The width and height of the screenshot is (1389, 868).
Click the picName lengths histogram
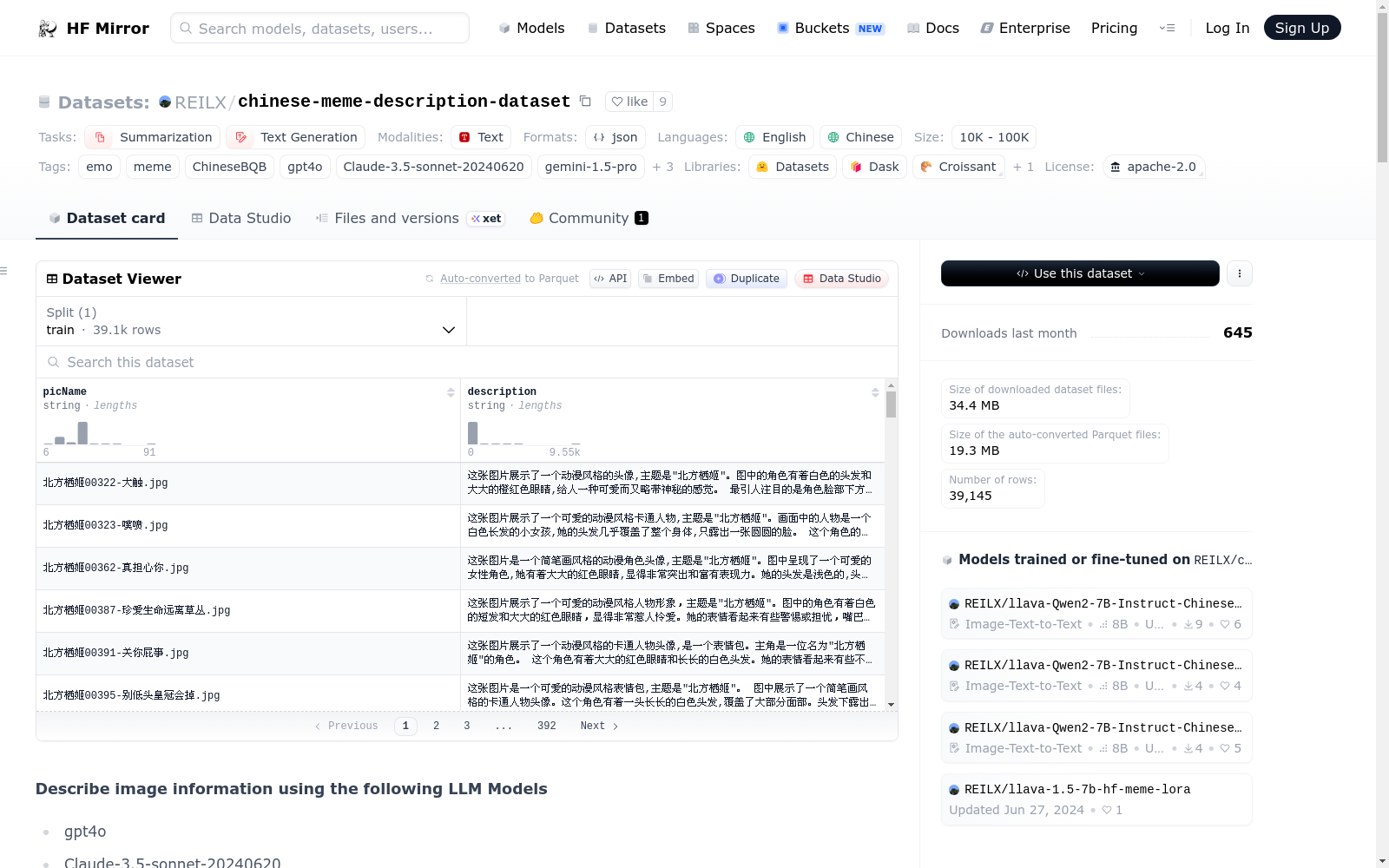100,432
